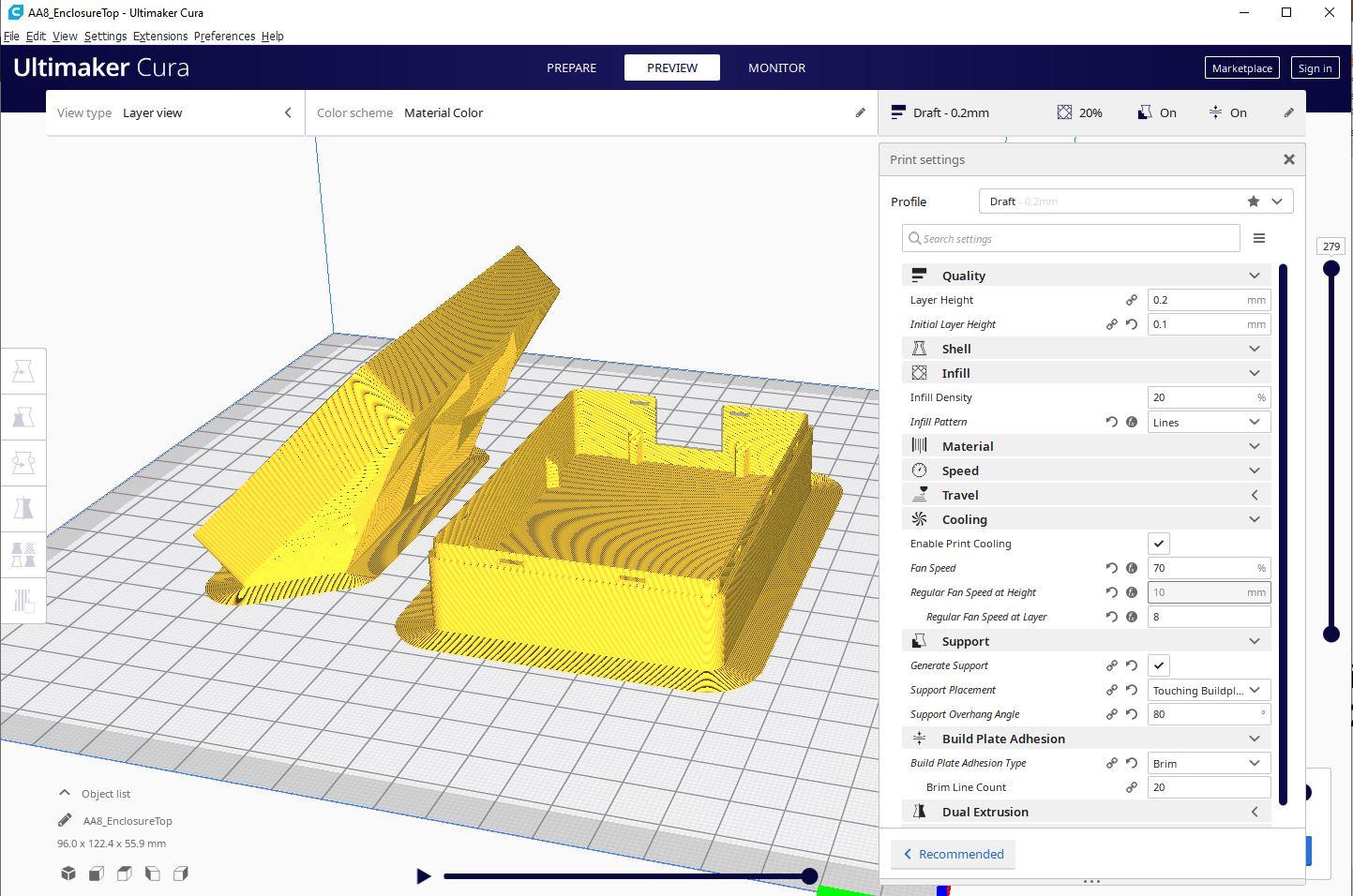The height and width of the screenshot is (896, 1353).
Task: Expand the Material settings section
Action: (x=1086, y=446)
